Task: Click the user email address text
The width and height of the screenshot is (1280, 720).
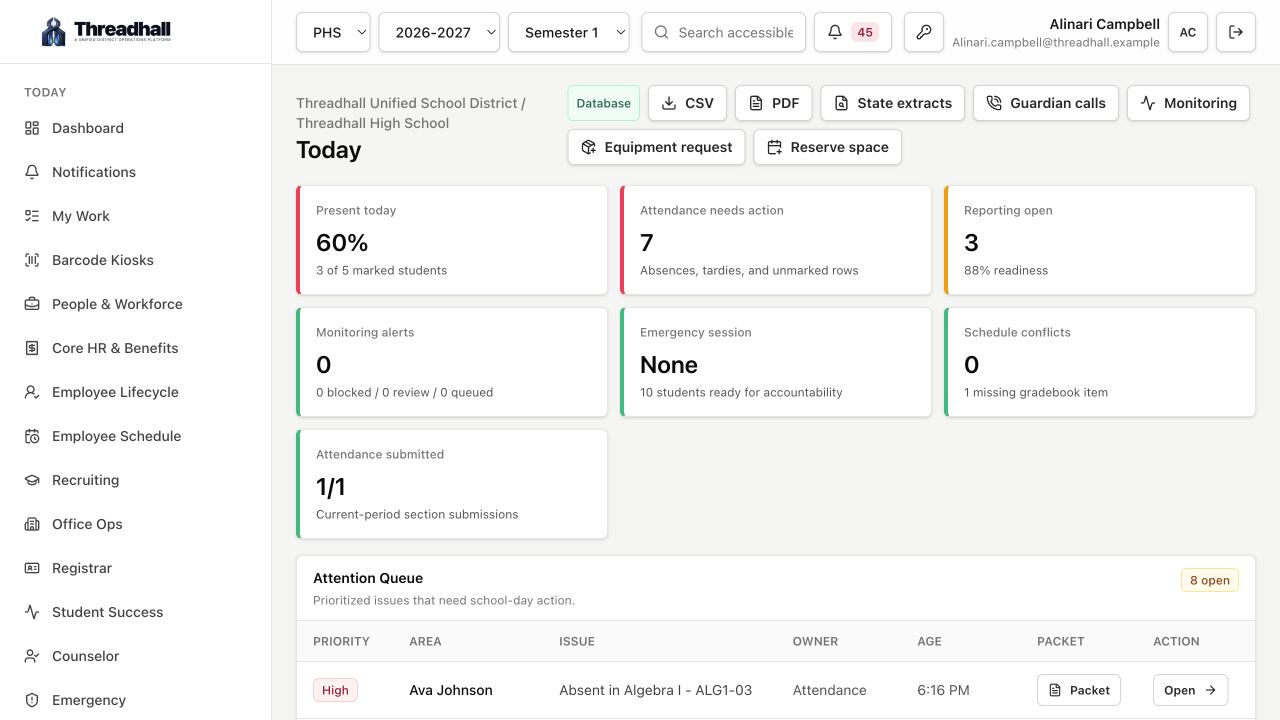Action: tap(1056, 43)
